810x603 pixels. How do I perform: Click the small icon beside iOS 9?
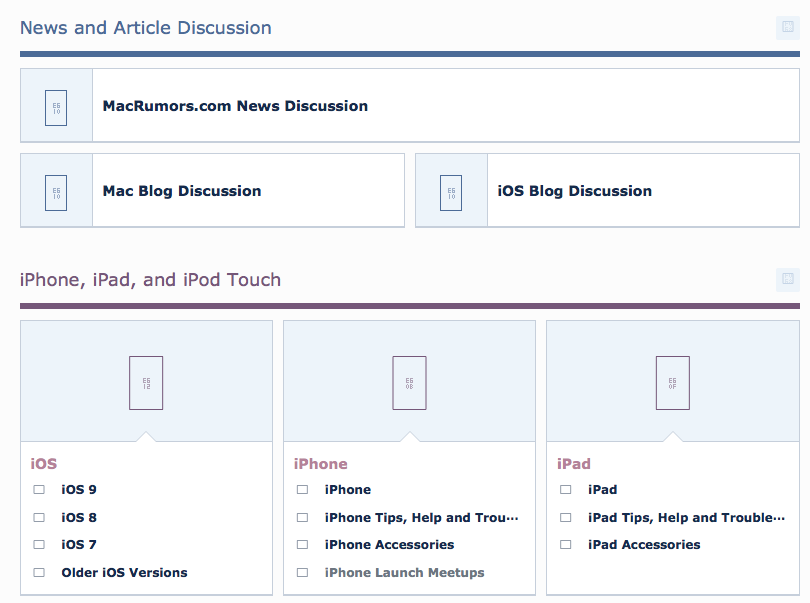click(x=39, y=489)
